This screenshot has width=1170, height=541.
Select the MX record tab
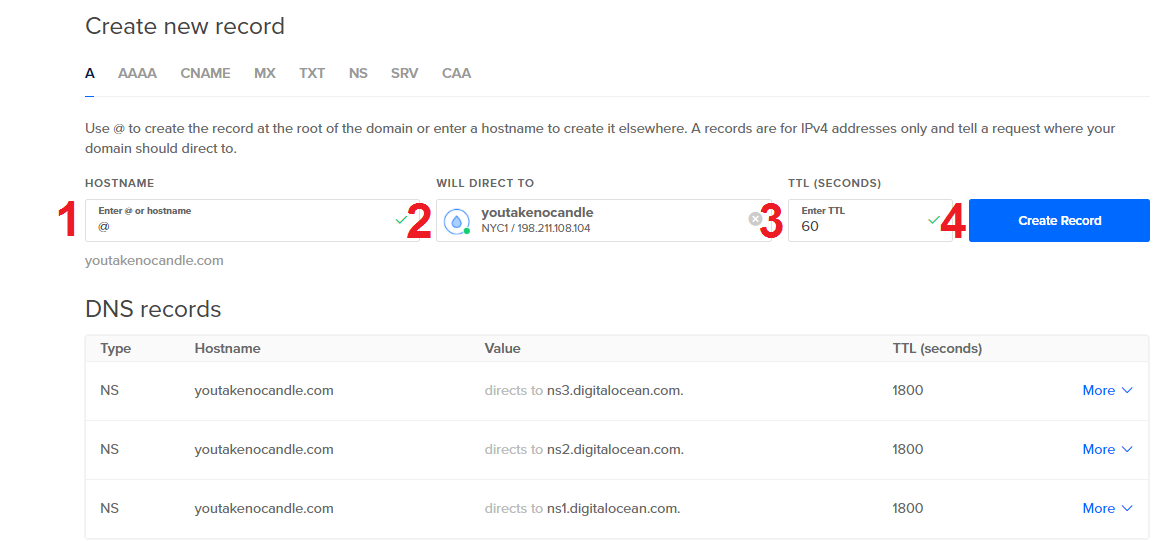coord(264,73)
